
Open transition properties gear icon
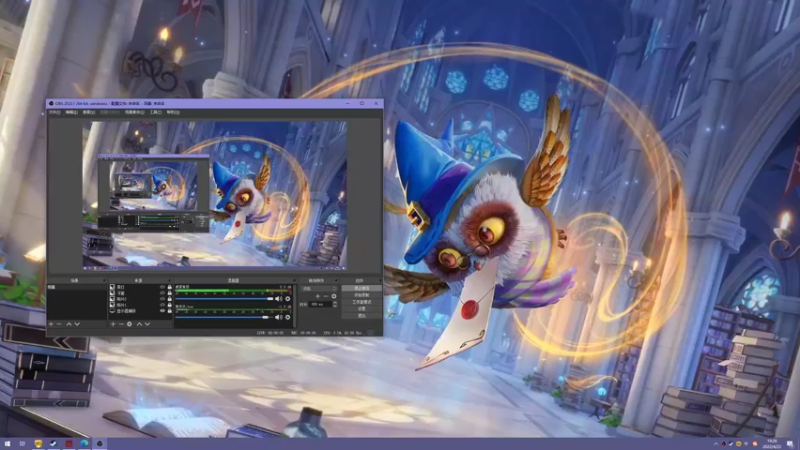tap(334, 296)
